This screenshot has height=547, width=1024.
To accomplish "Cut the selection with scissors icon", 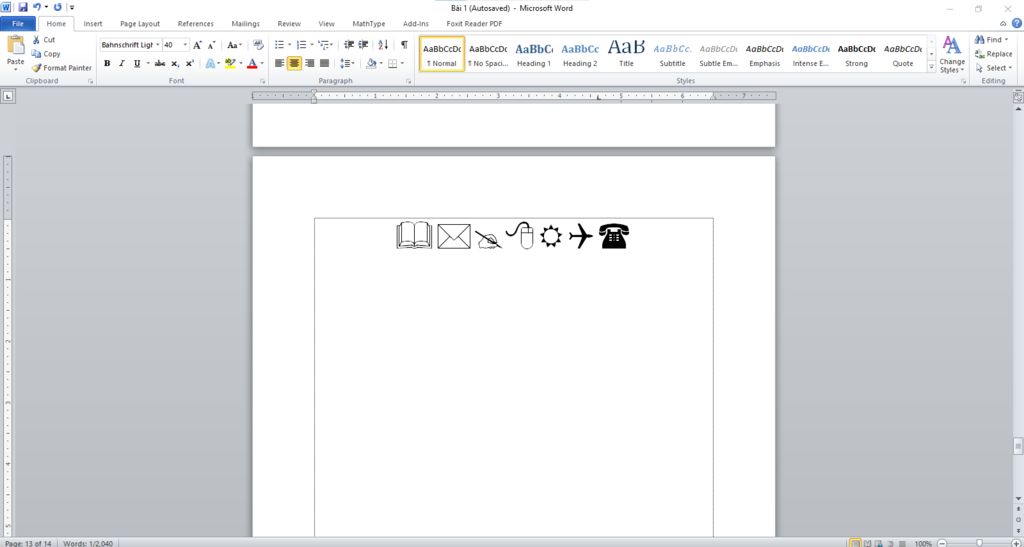I will pos(44,40).
